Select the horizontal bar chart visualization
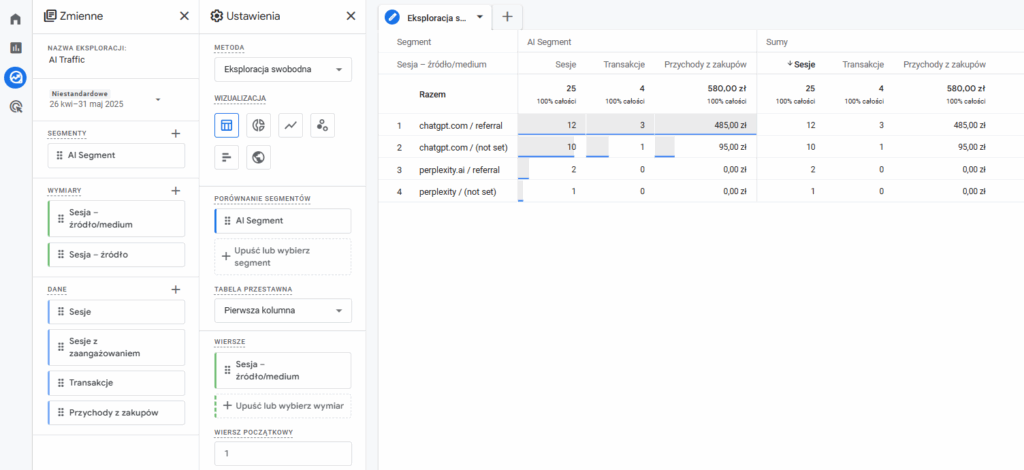 point(226,157)
